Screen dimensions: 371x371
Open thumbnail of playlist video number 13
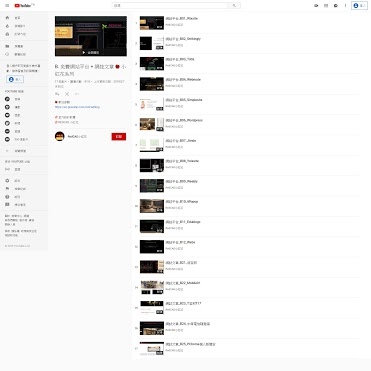pos(152,267)
